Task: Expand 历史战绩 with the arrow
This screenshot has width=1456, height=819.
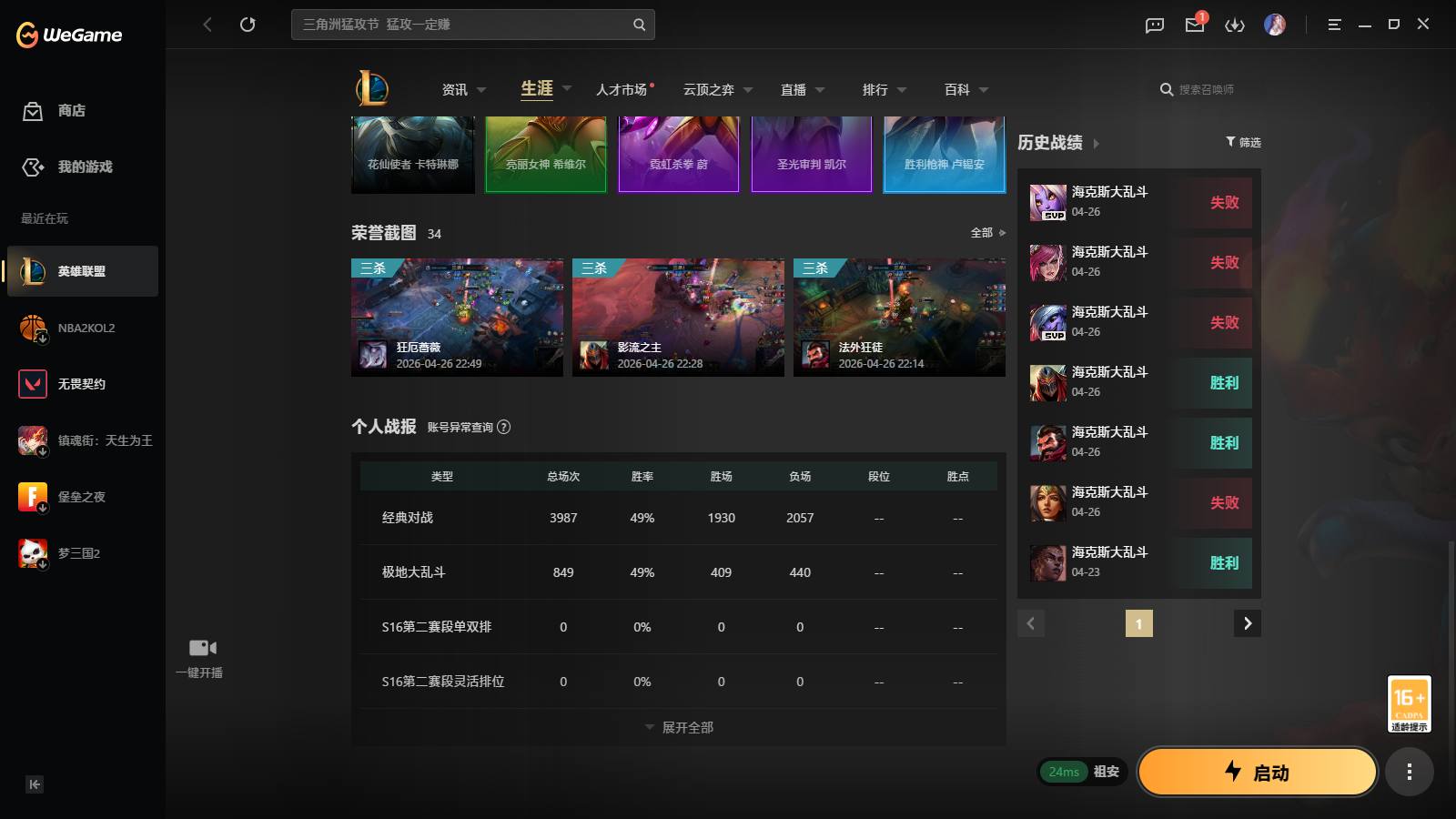Action: click(1096, 144)
